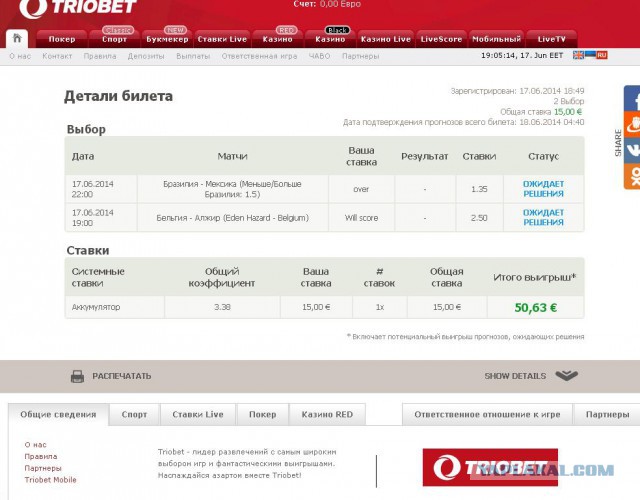
Task: Share ticket via Facebook icon
Action: coord(631,99)
